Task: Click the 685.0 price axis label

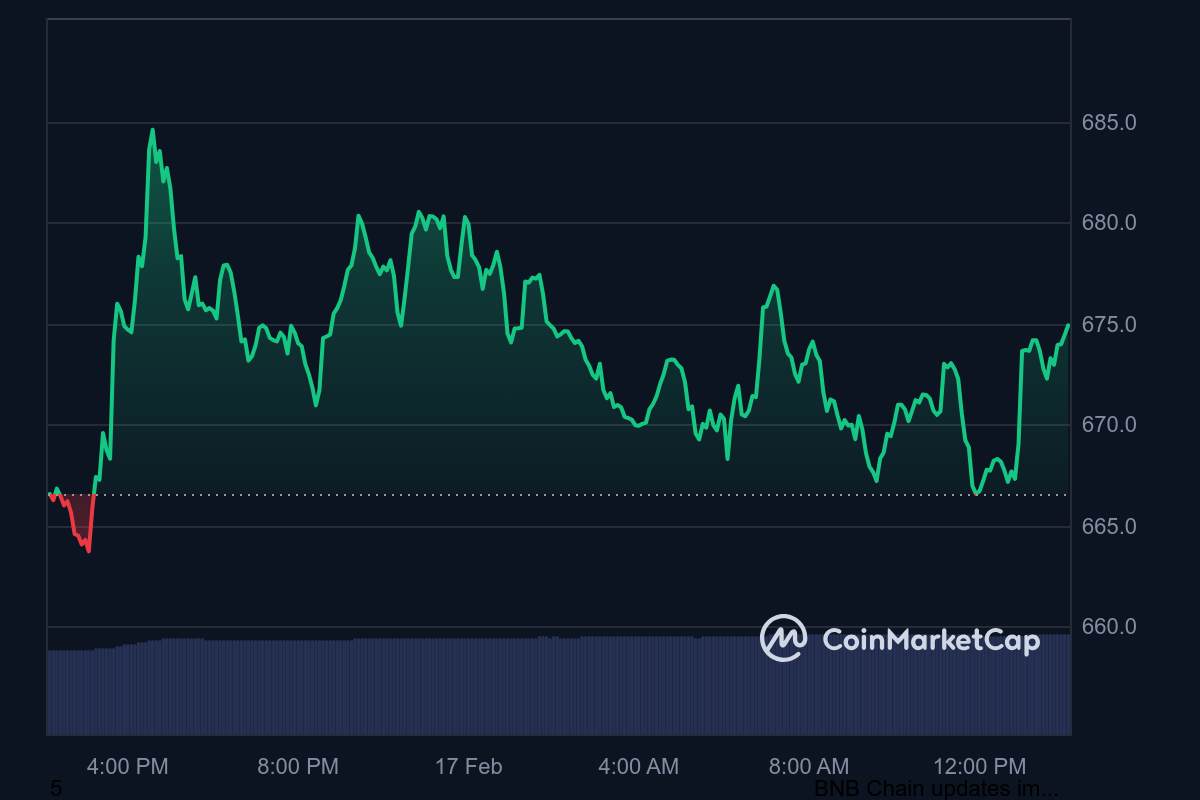Action: tap(1109, 123)
